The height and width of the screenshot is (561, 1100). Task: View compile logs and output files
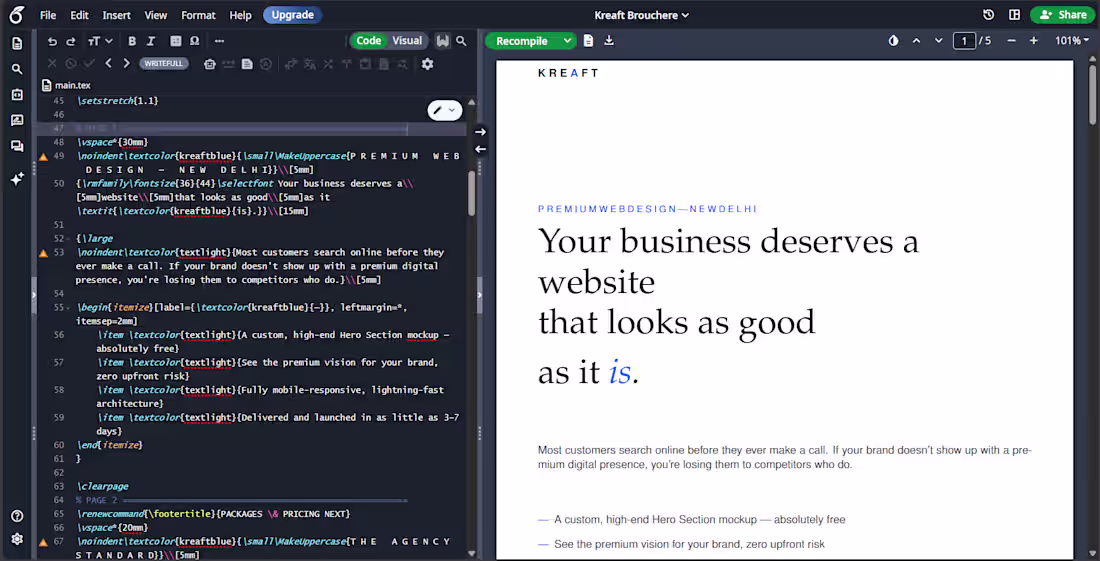click(x=589, y=41)
